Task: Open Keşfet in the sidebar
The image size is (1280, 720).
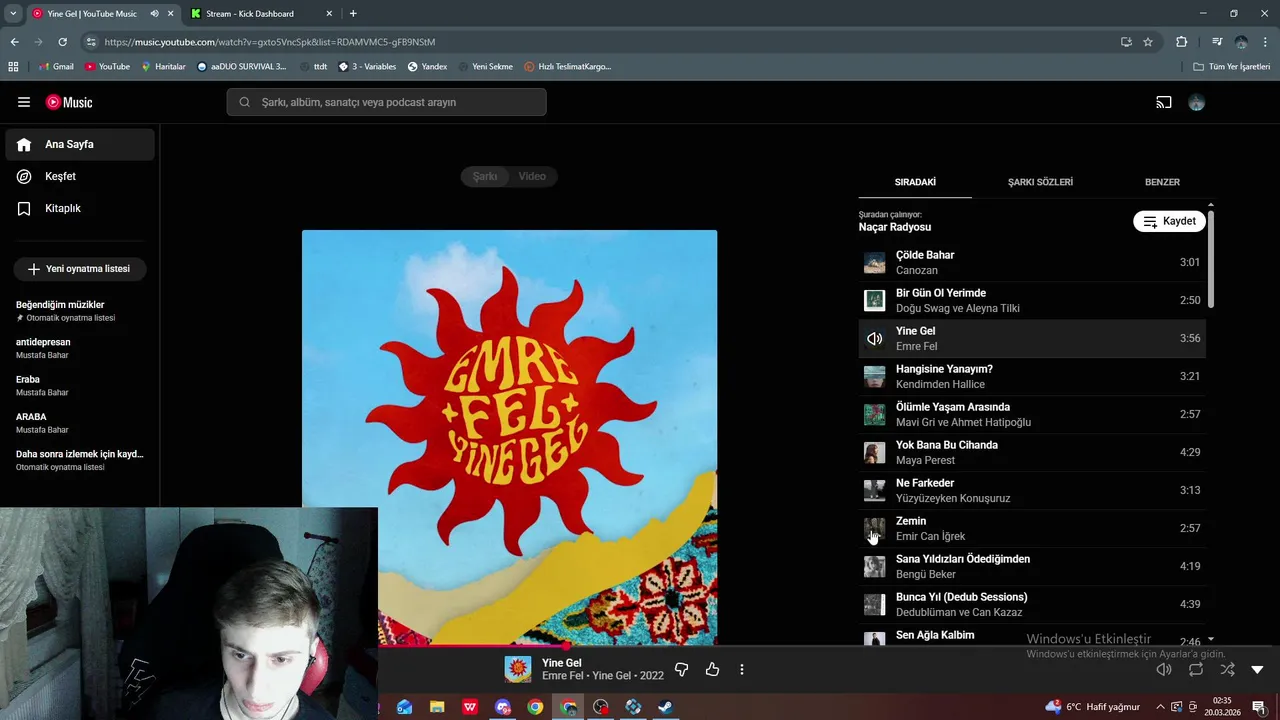Action: click(80, 176)
